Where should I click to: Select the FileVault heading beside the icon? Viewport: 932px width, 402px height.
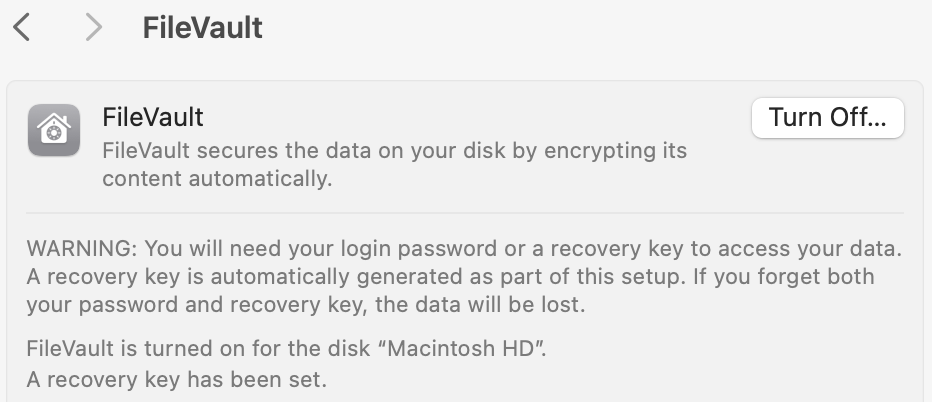tap(153, 117)
